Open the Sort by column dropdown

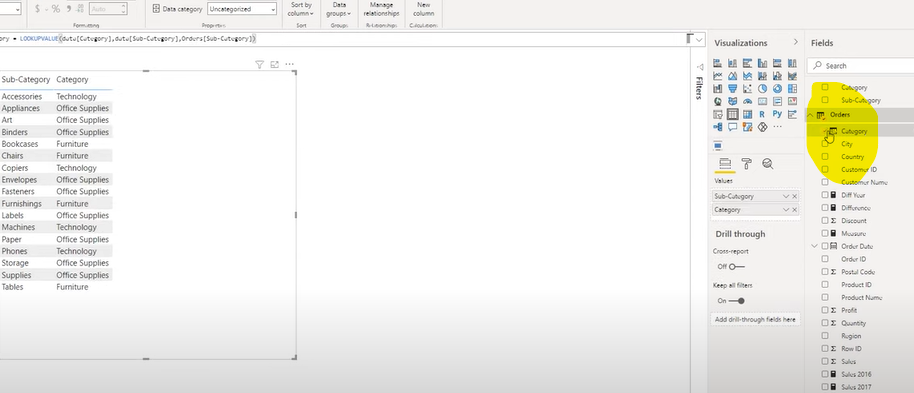(x=302, y=9)
